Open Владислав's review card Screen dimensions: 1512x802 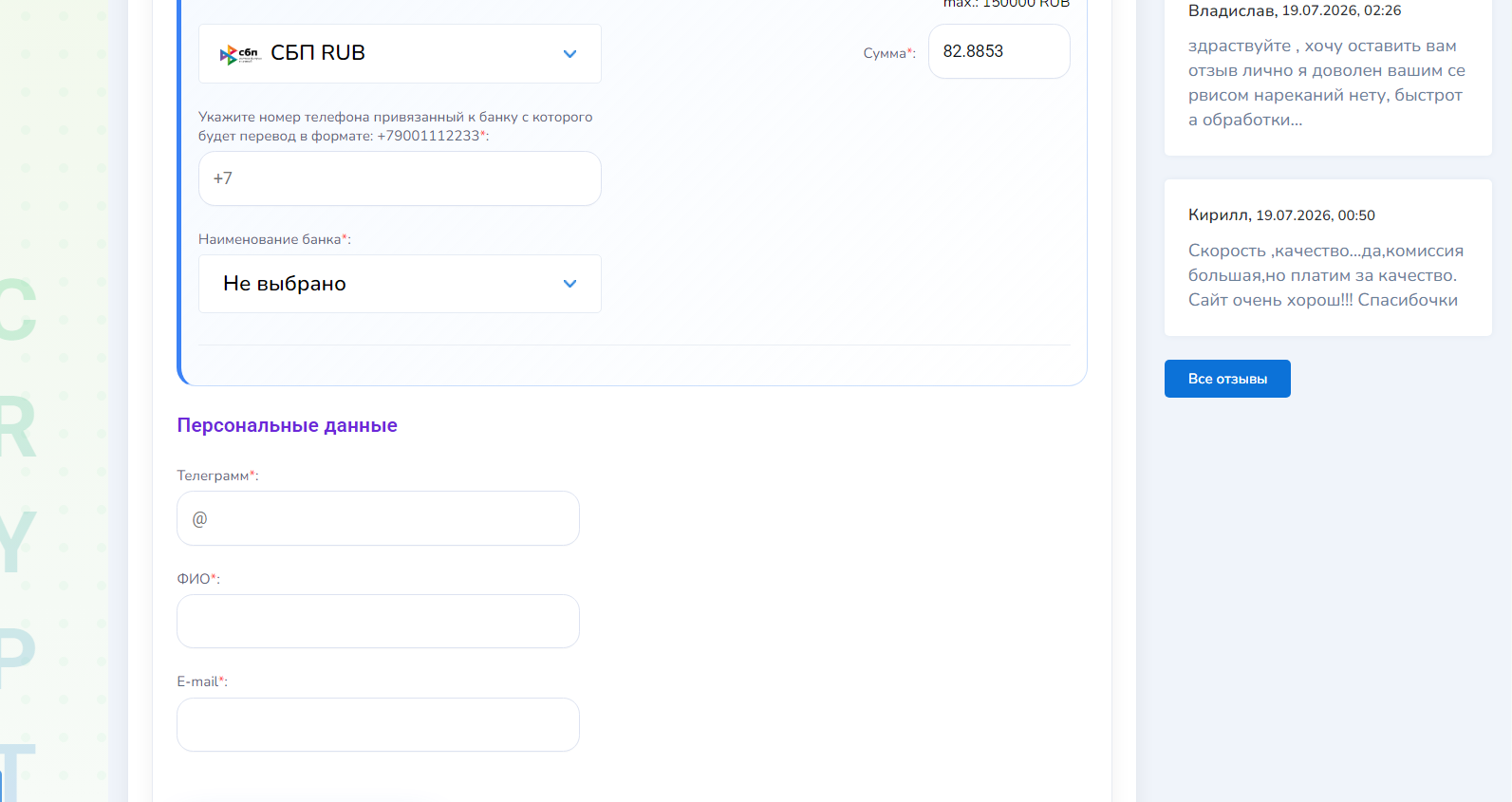point(1328,71)
